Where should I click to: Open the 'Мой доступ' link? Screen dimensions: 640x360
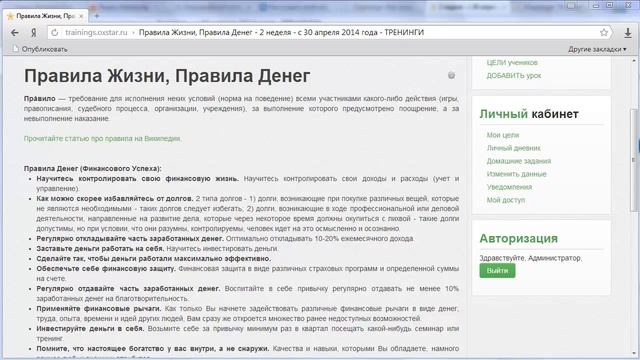click(x=506, y=200)
